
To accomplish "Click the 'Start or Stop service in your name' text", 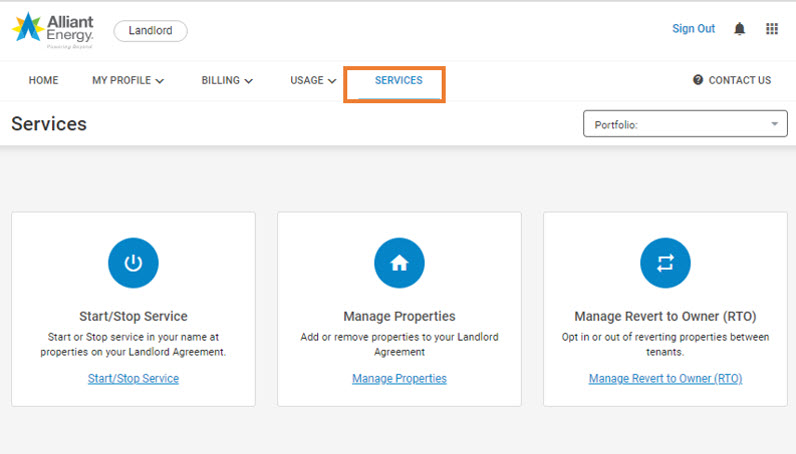I will click(133, 344).
